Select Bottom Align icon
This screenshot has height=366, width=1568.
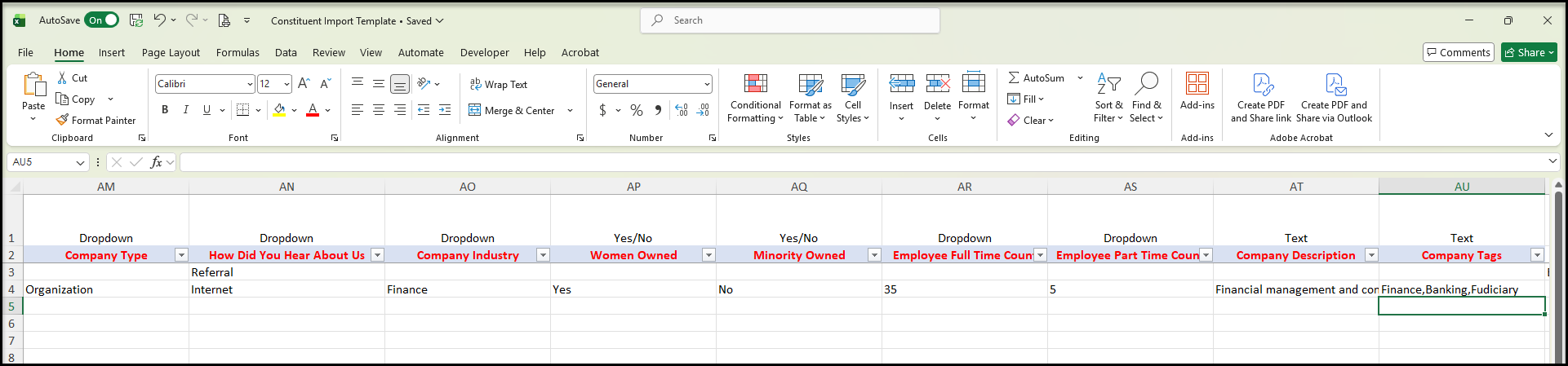(x=400, y=84)
